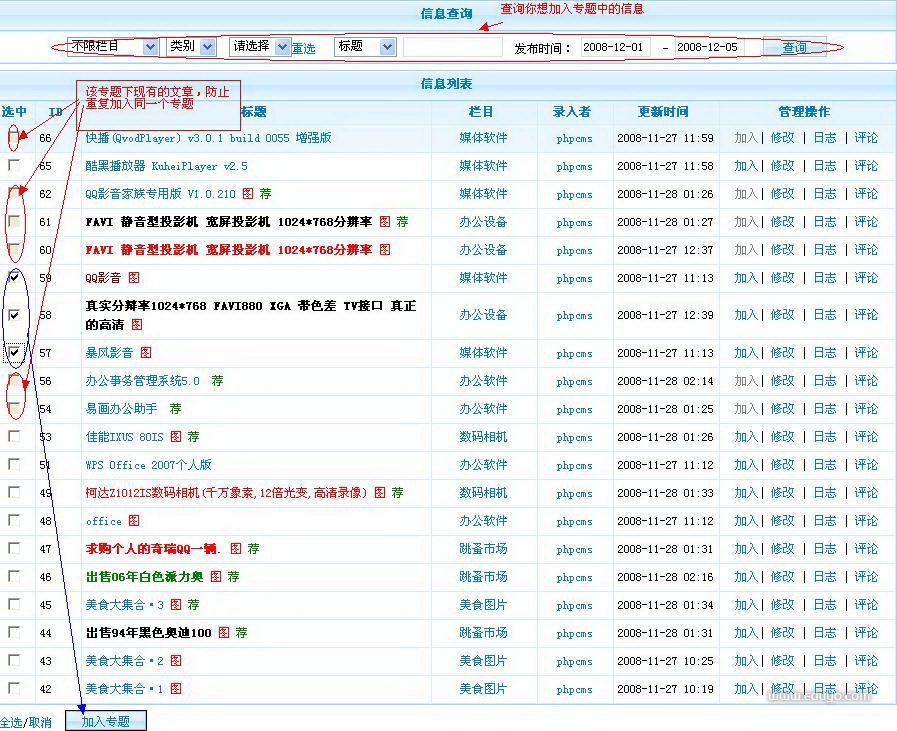Click the 查询 search button
The height and width of the screenshot is (731, 897).
click(x=794, y=48)
